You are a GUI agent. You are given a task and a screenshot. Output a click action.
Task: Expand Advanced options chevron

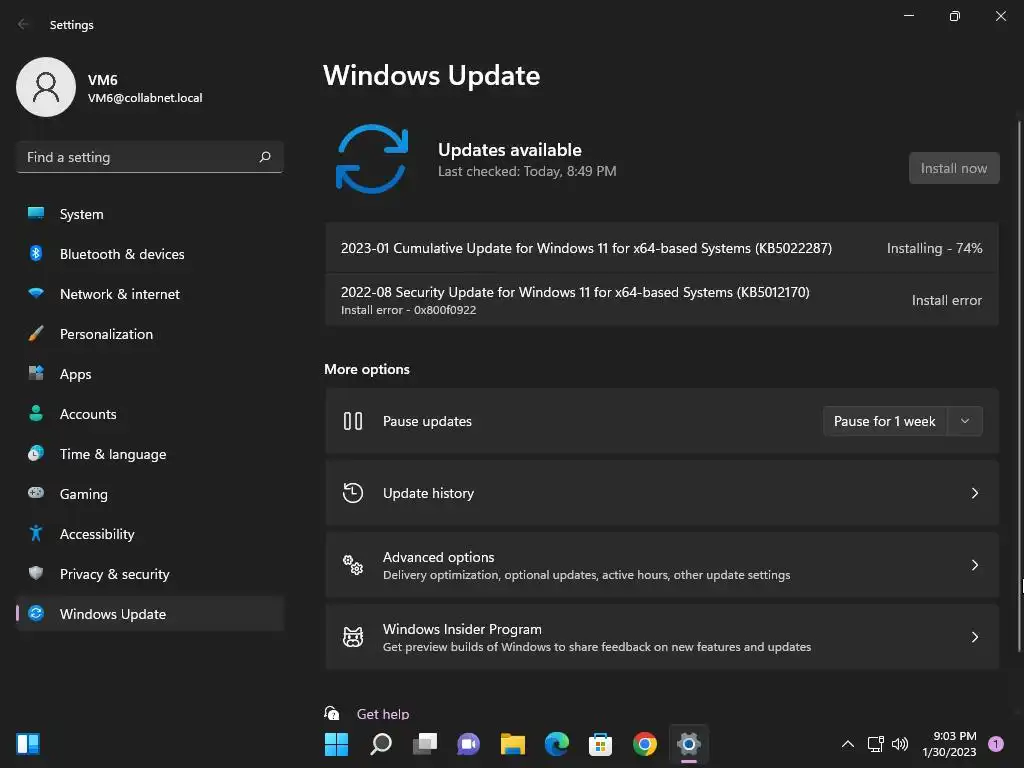[x=974, y=565]
